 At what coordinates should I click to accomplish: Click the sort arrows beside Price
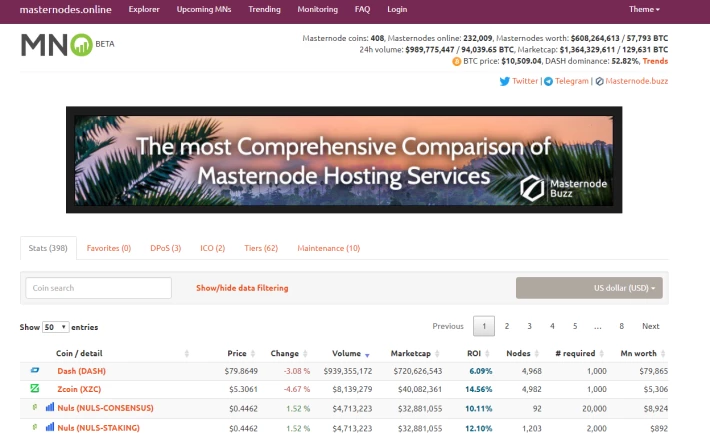click(x=253, y=354)
